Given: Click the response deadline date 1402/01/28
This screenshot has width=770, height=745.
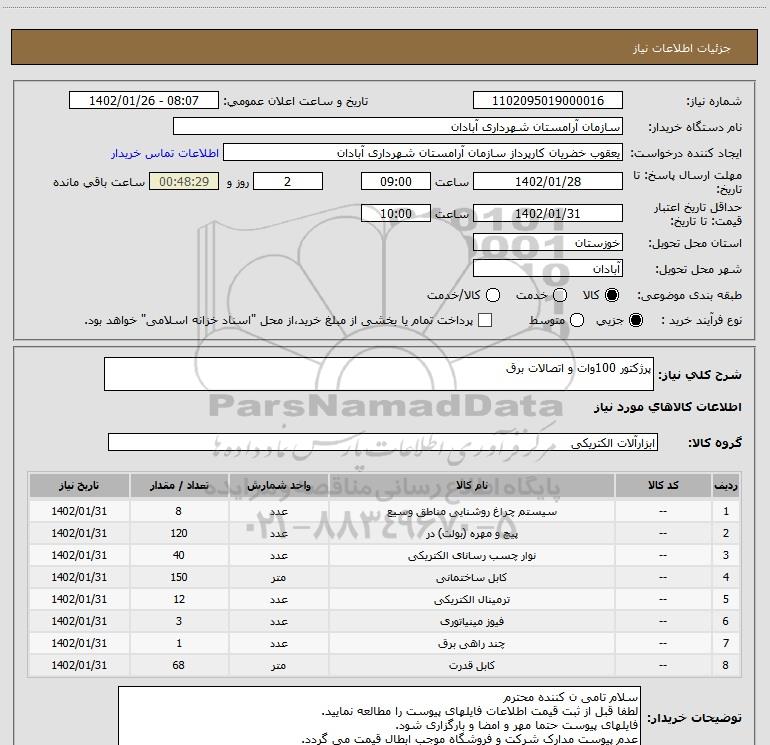Looking at the screenshot, I should pos(548,181).
